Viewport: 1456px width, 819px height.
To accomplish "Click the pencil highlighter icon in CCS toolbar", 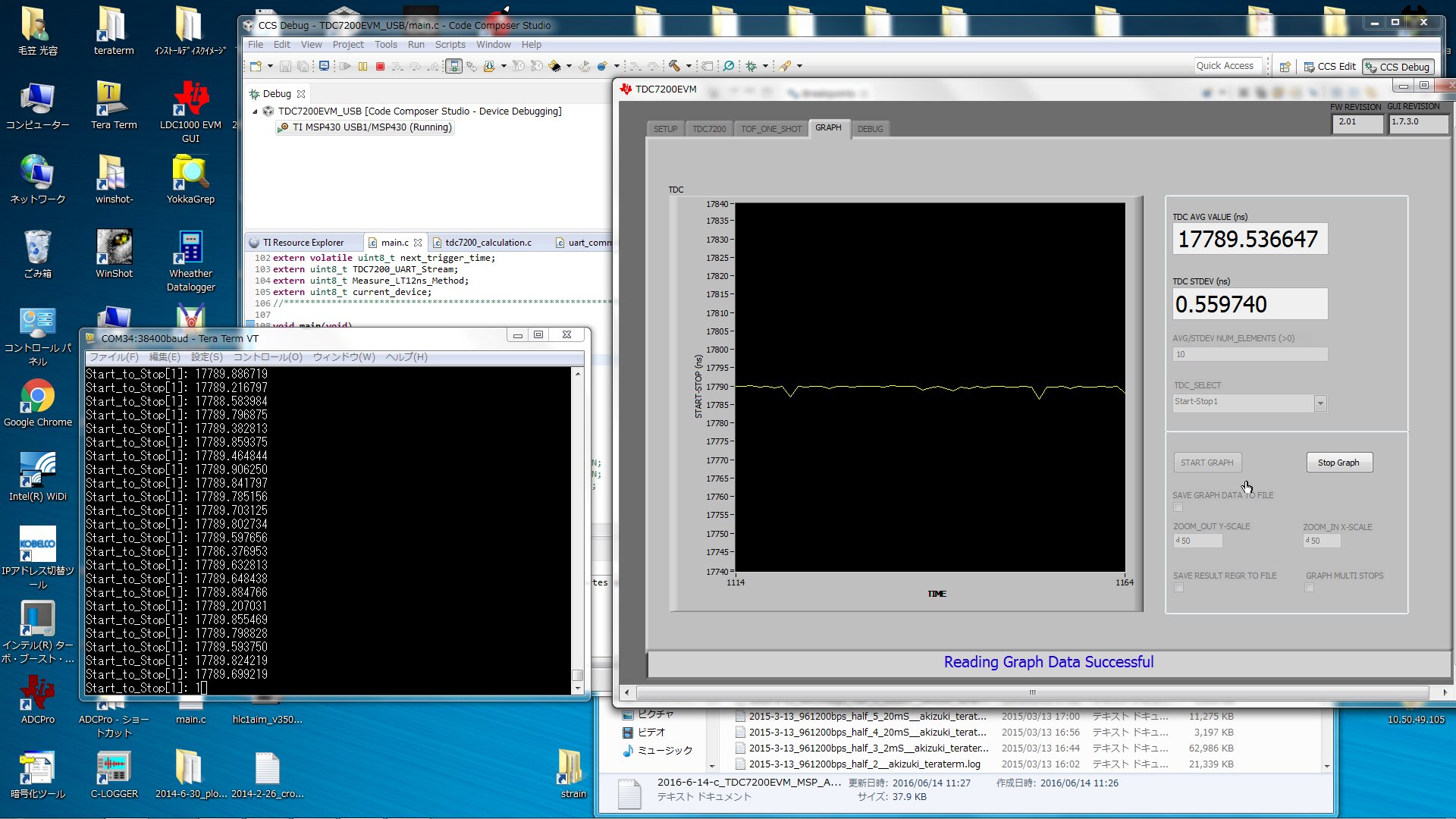I will [786, 66].
